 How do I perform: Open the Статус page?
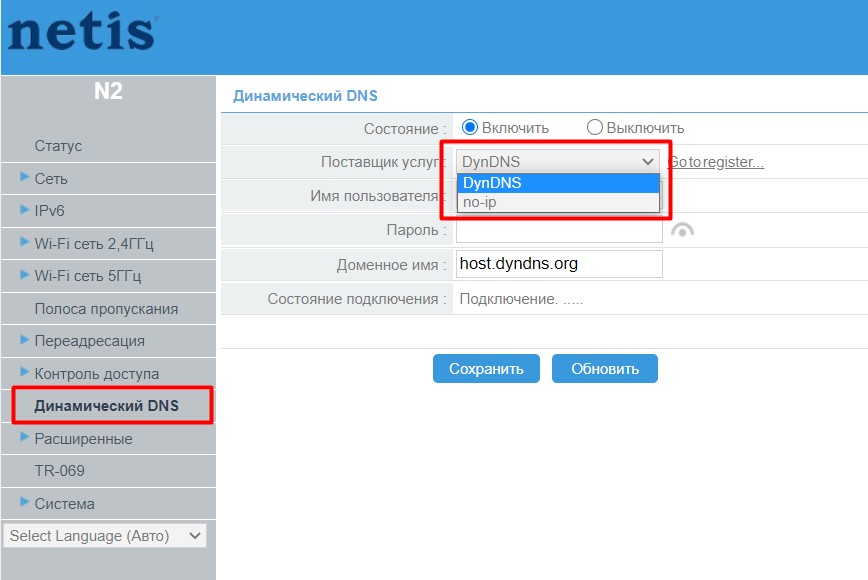pyautogui.click(x=59, y=145)
